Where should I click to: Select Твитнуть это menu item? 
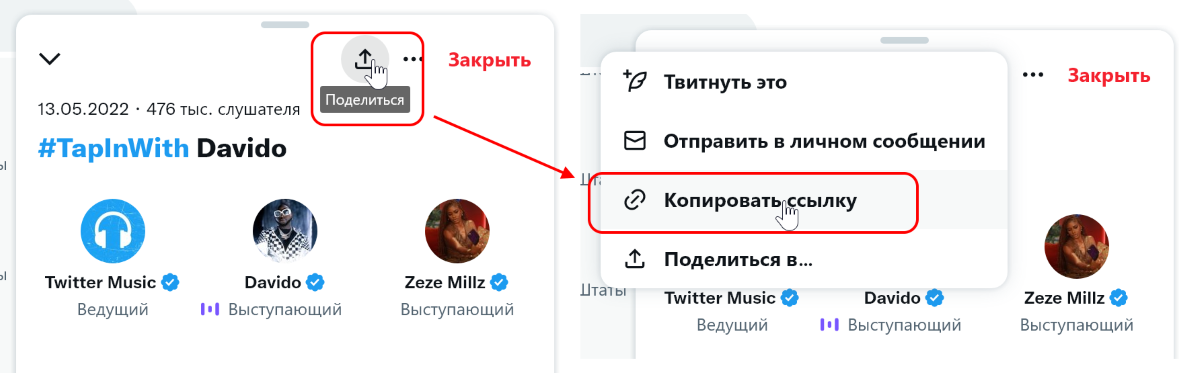tap(803, 82)
